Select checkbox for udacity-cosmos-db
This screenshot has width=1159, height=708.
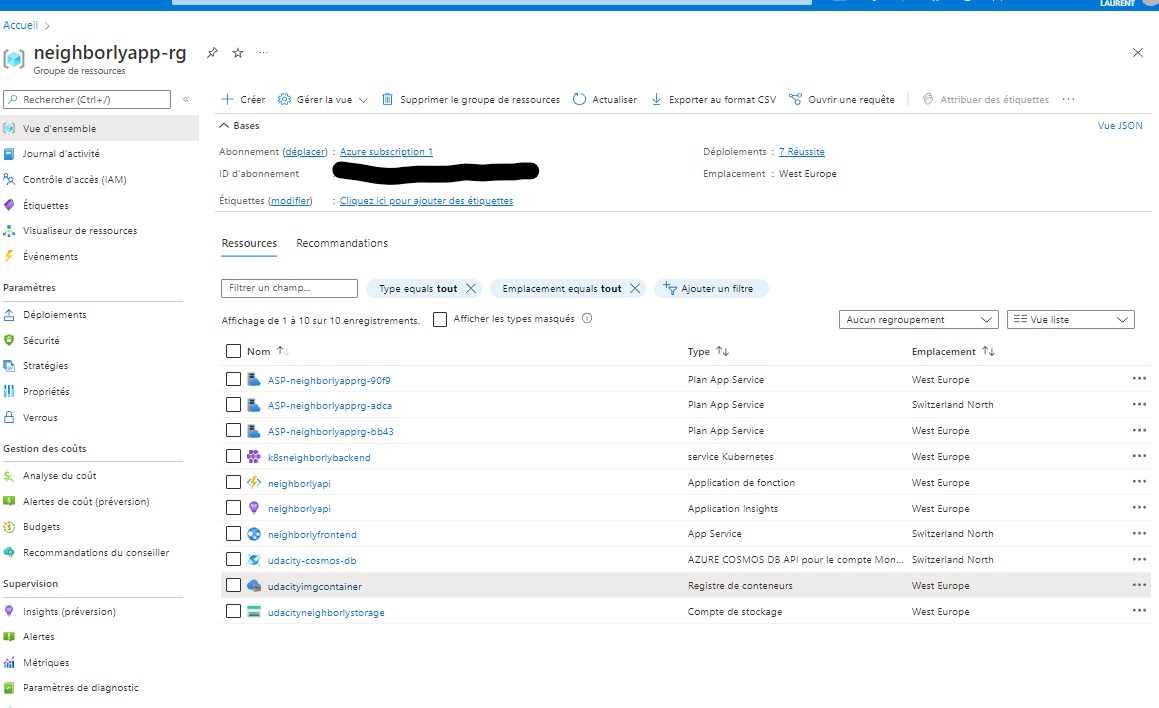tap(233, 559)
